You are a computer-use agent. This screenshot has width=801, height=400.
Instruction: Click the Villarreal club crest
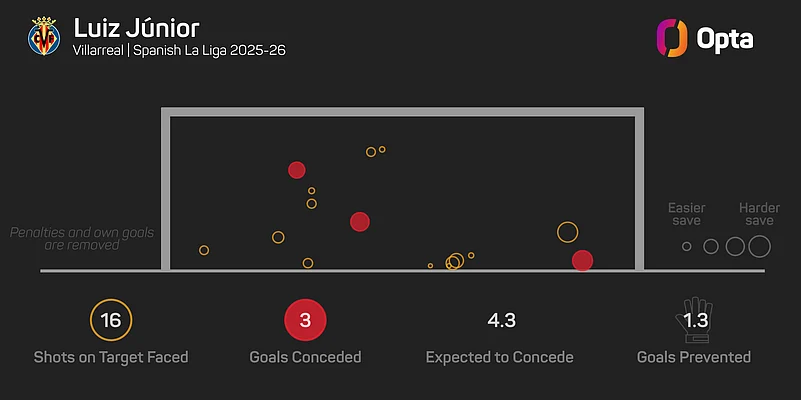point(44,37)
